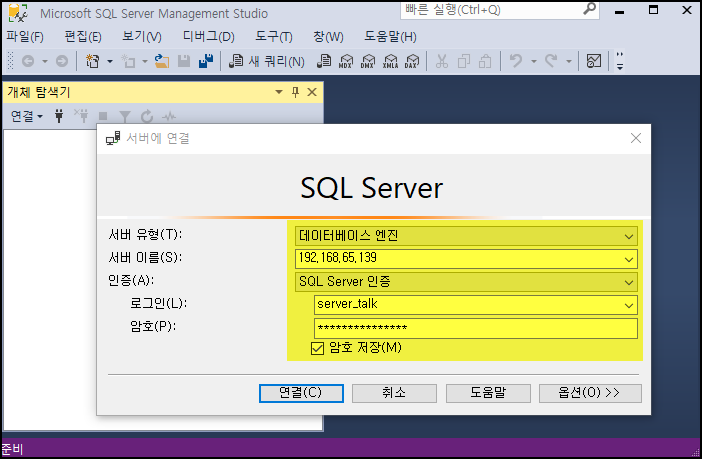The width and height of the screenshot is (702, 459).
Task: Click the dialog 도움말 help button
Action: coord(488,393)
